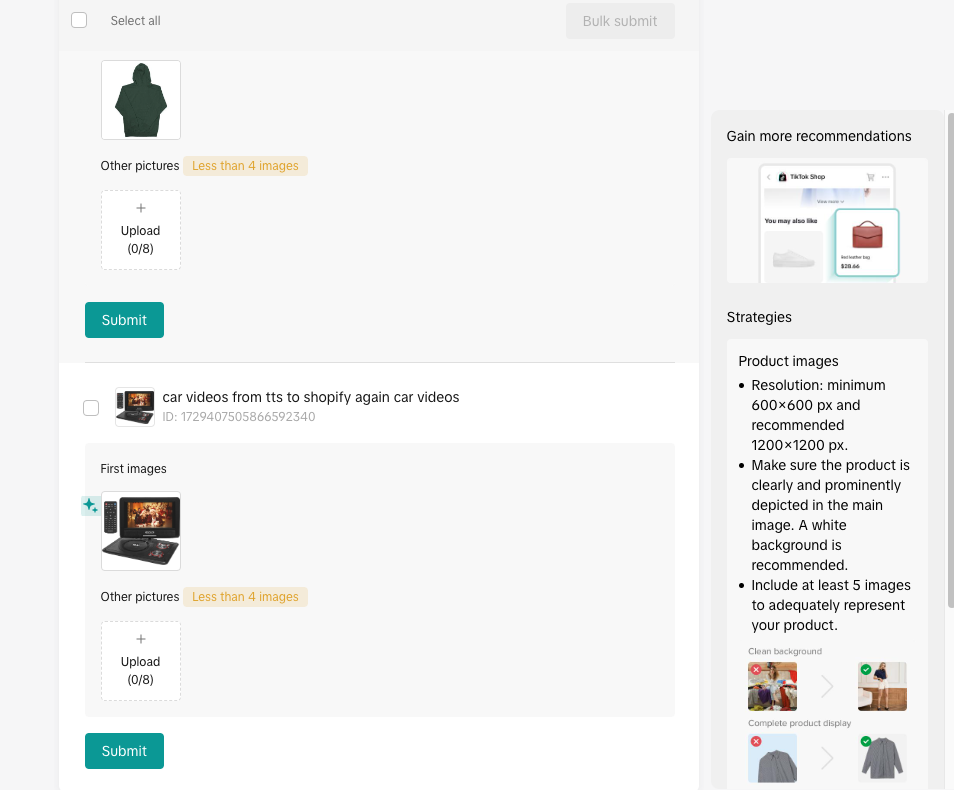
Task: Click the plus icon in second Upload box
Action: pos(141,639)
